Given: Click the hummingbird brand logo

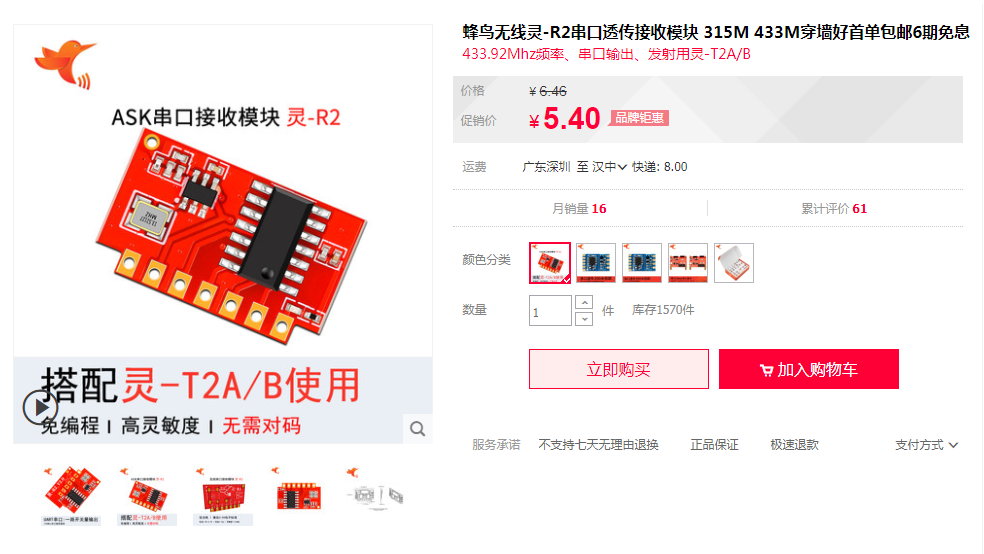Looking at the screenshot, I should 65,63.
